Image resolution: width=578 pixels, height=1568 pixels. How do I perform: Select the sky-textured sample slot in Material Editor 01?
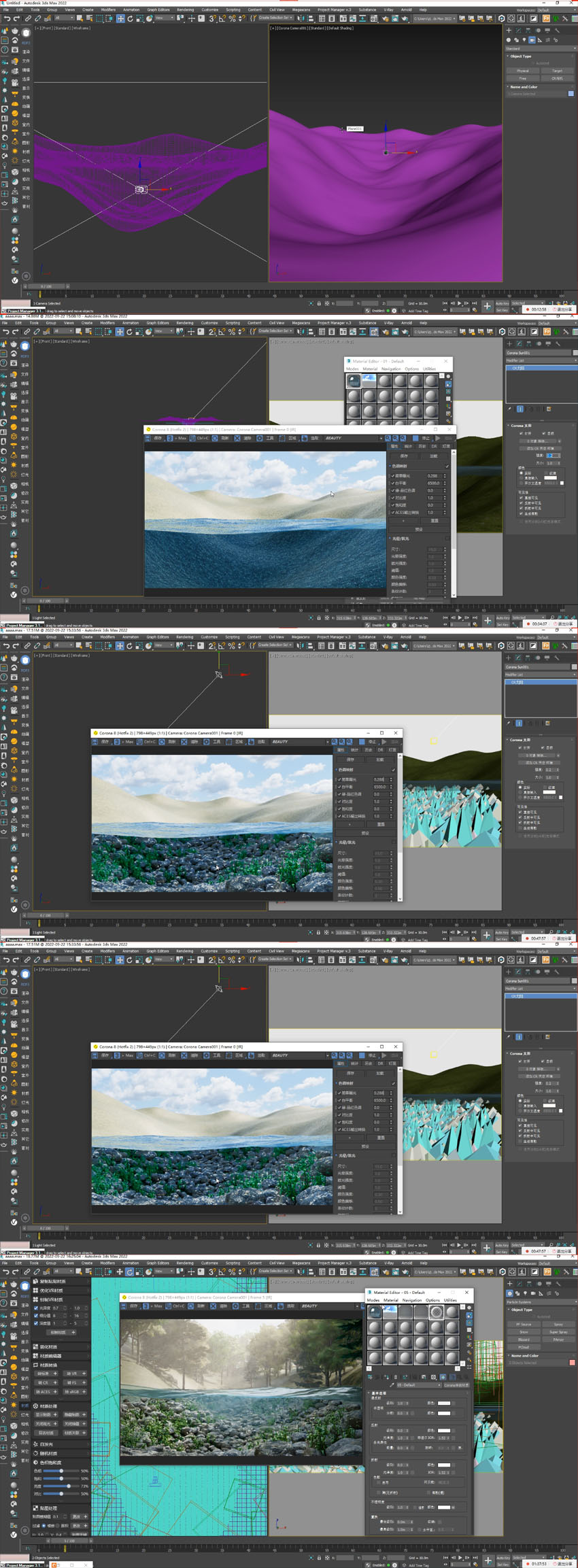click(x=369, y=381)
